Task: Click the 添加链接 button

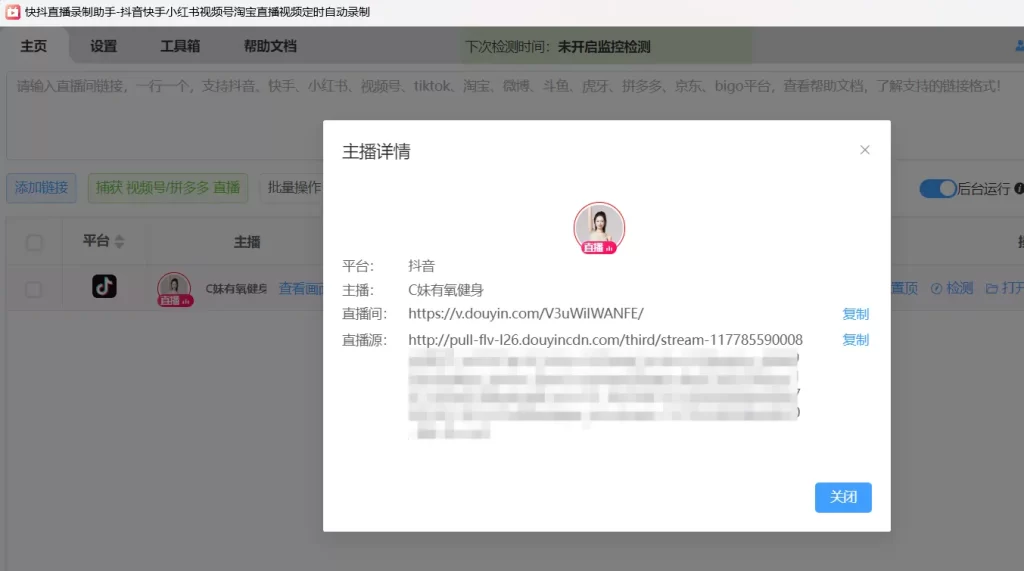Action: coord(41,188)
